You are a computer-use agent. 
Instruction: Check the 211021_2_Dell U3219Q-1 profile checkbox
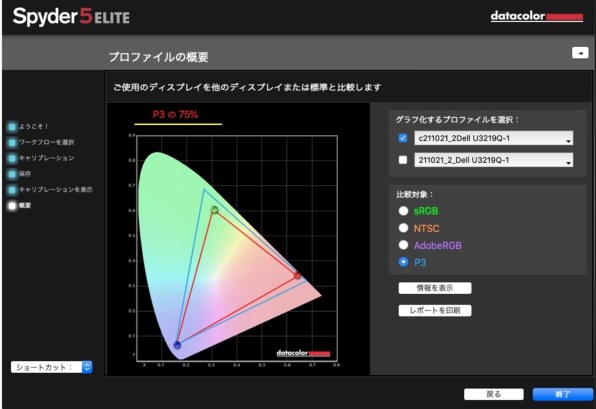click(403, 160)
